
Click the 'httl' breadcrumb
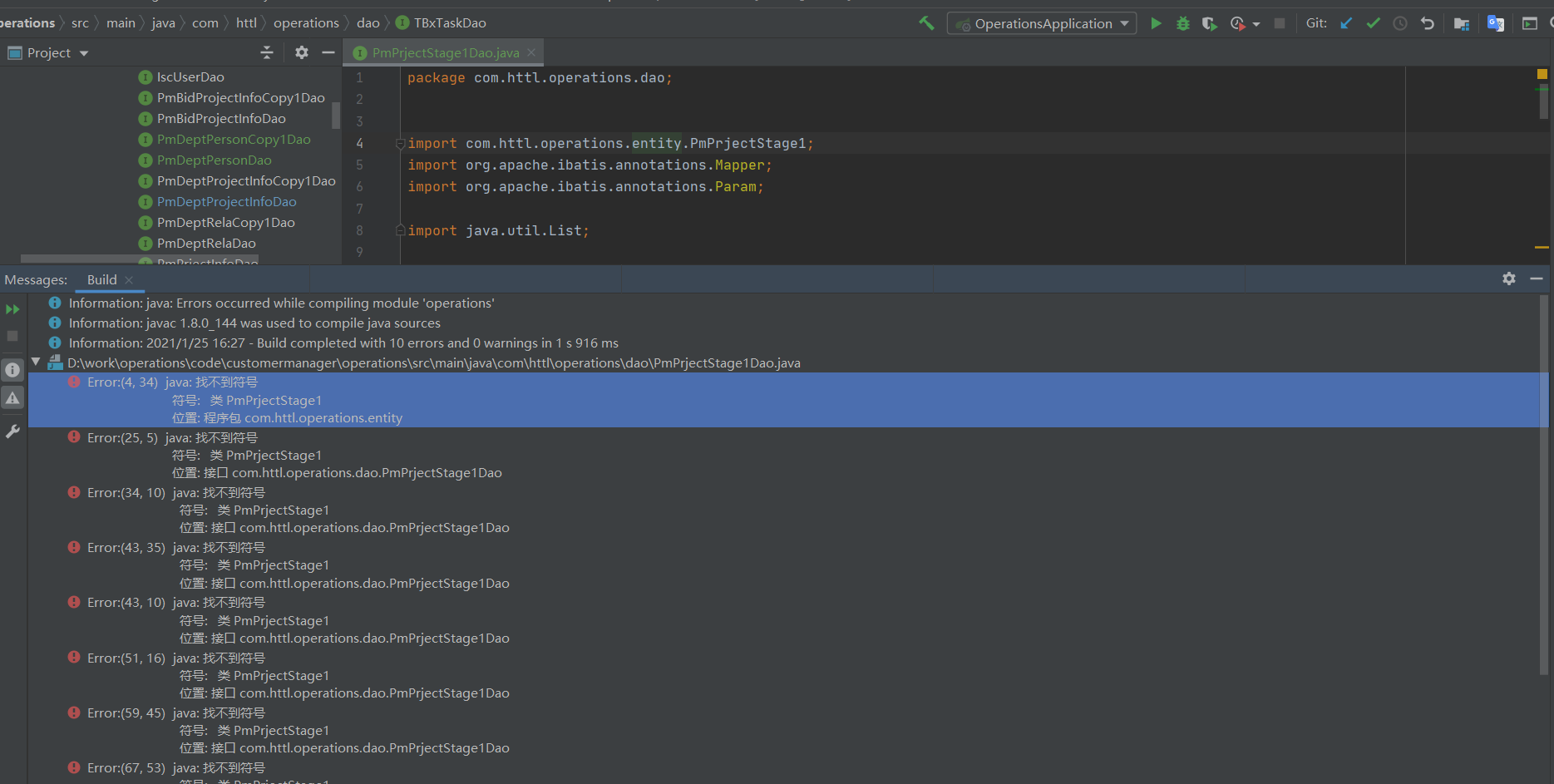pos(246,23)
